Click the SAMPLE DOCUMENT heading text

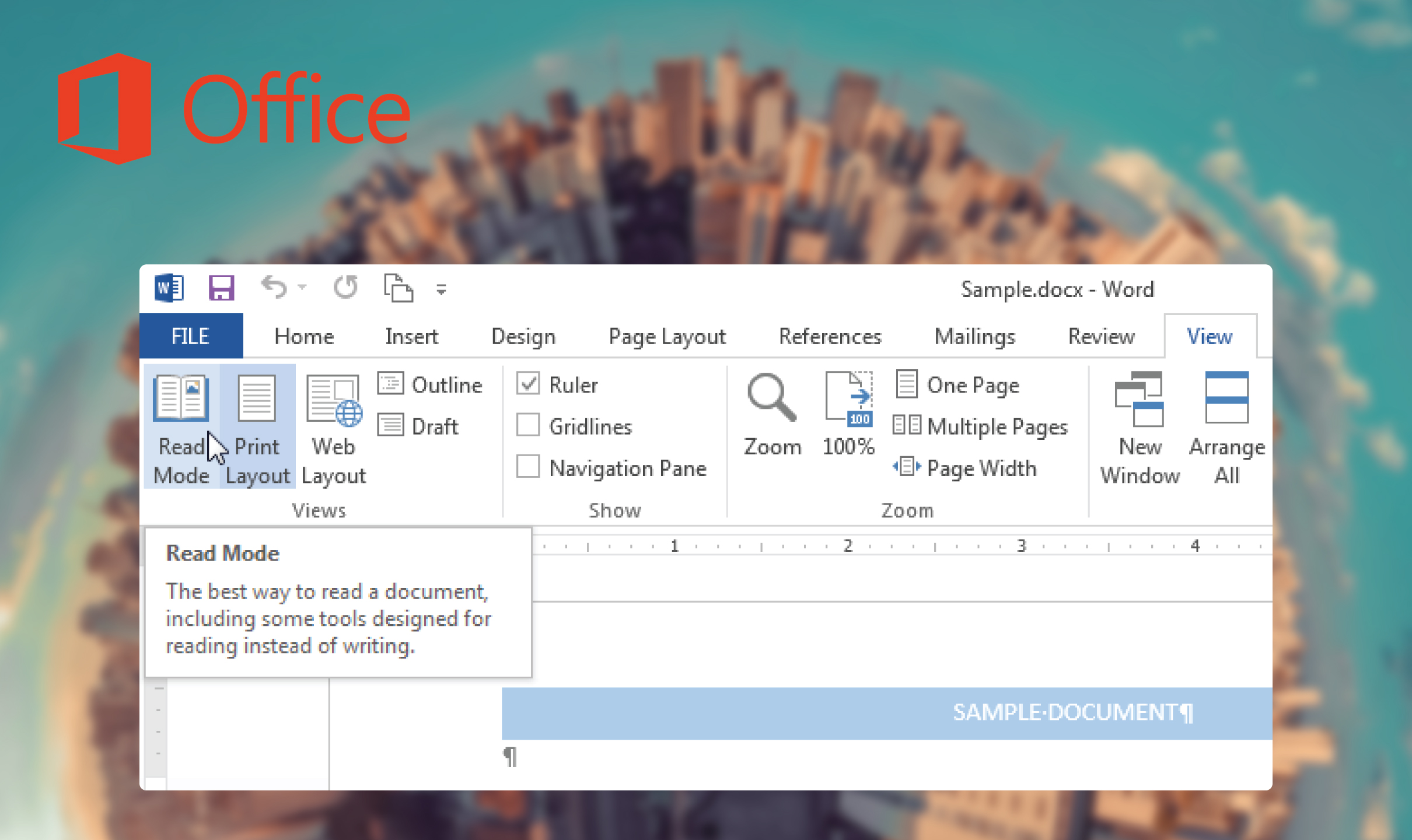pos(1072,712)
